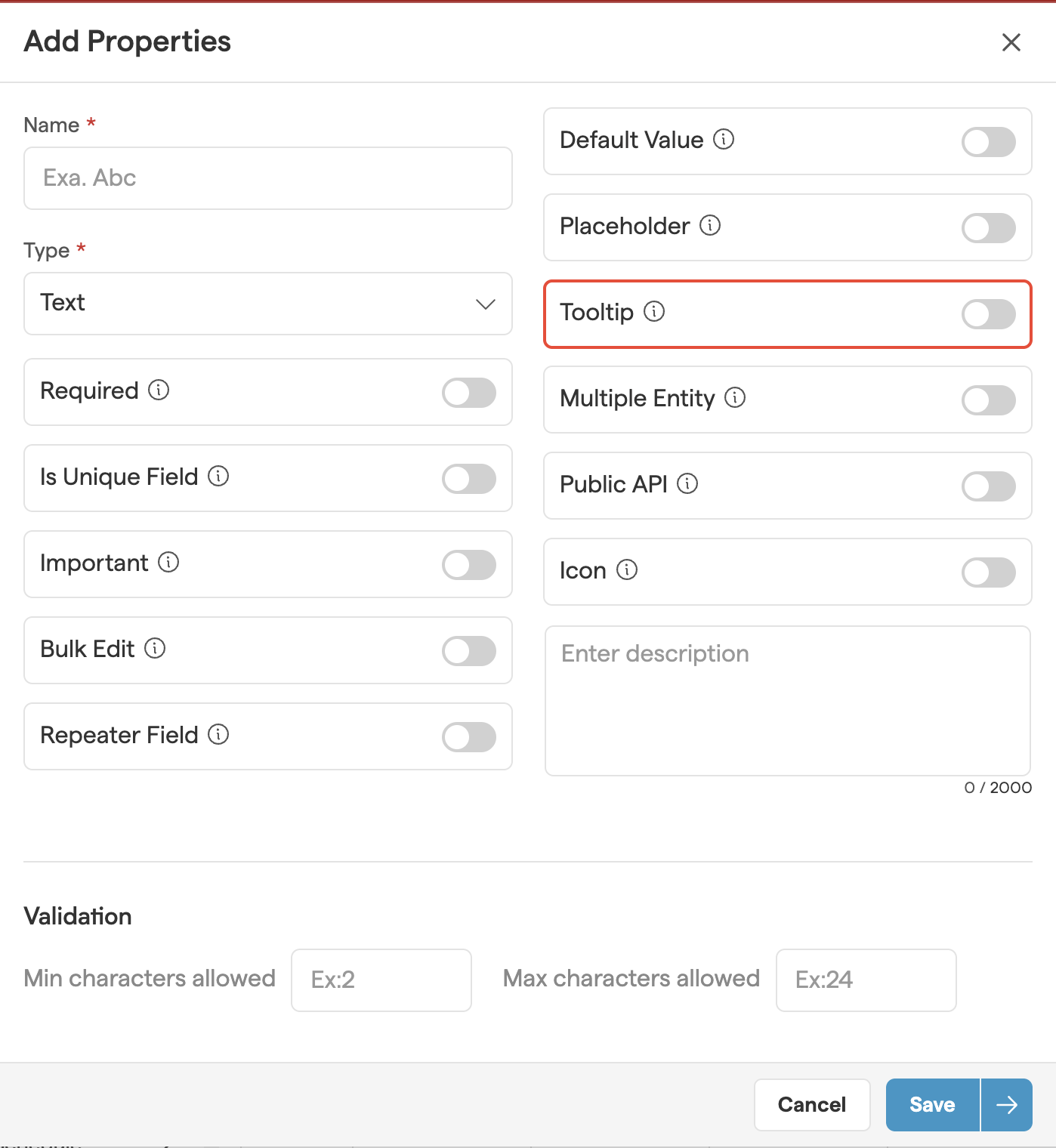Focus the Enter description text area
The image size is (1056, 1148).
tap(788, 700)
